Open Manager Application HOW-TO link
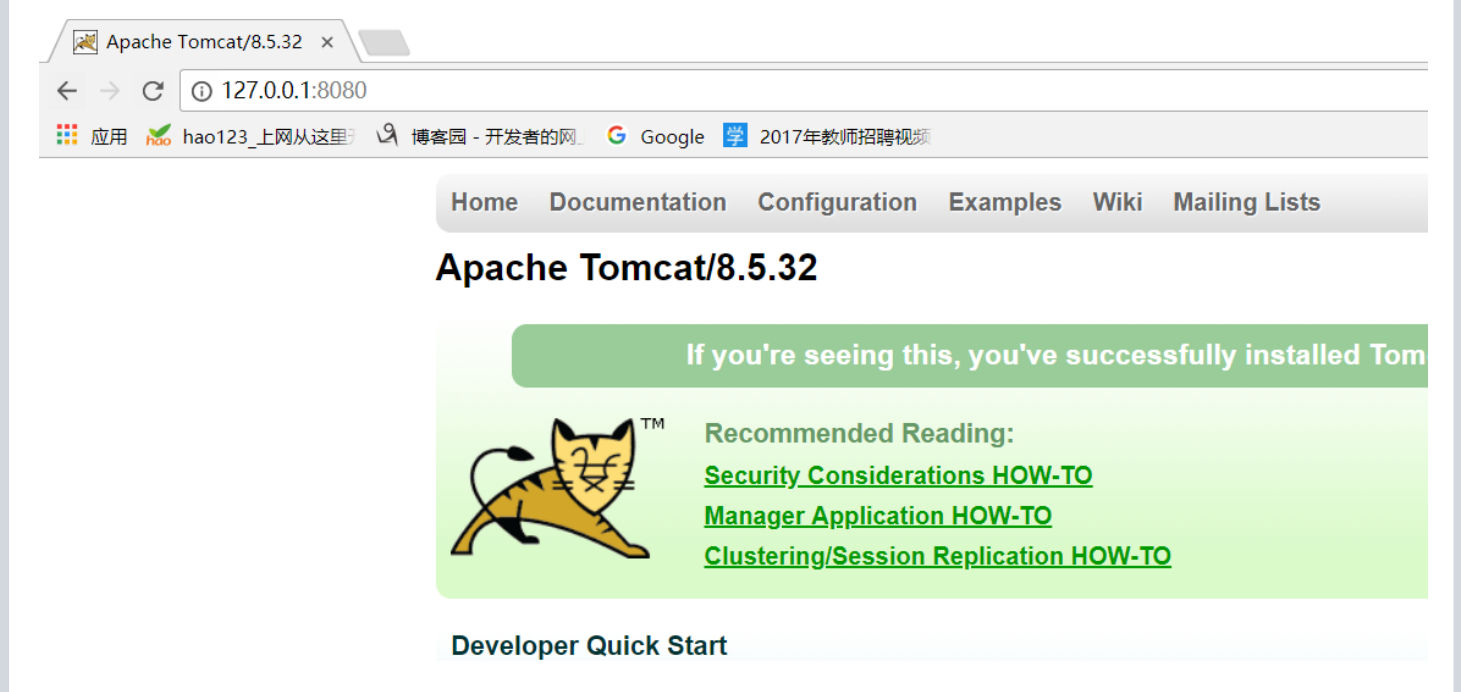Screen dimensions: 1461x692 878,516
